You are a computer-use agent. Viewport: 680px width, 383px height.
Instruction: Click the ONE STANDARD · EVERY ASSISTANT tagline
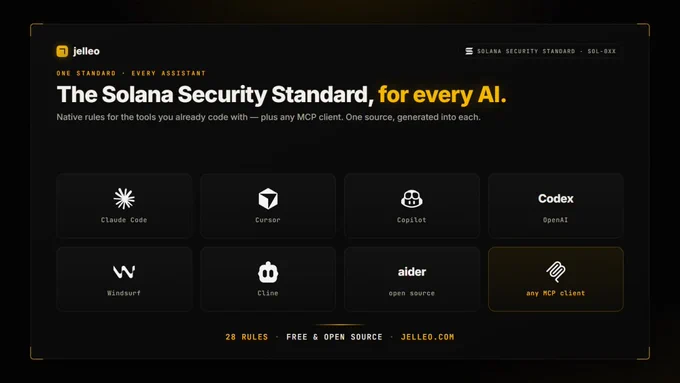[x=131, y=73]
